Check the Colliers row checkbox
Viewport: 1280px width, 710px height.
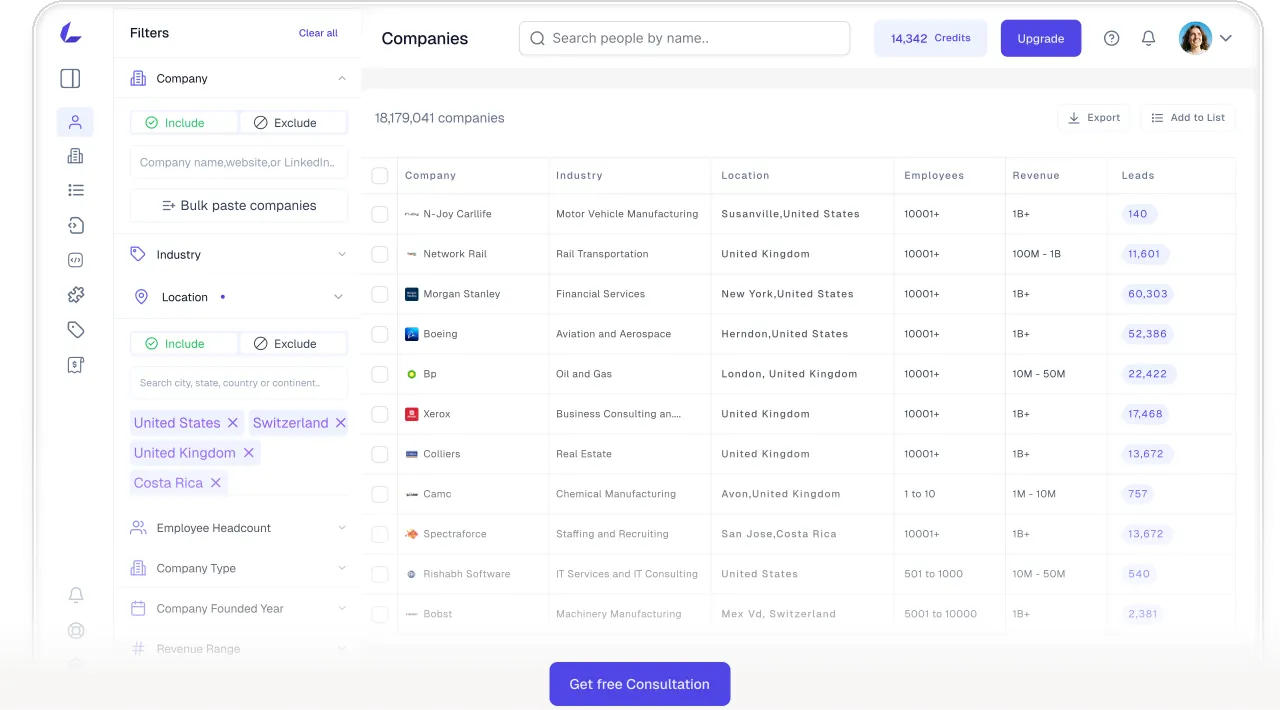click(379, 454)
